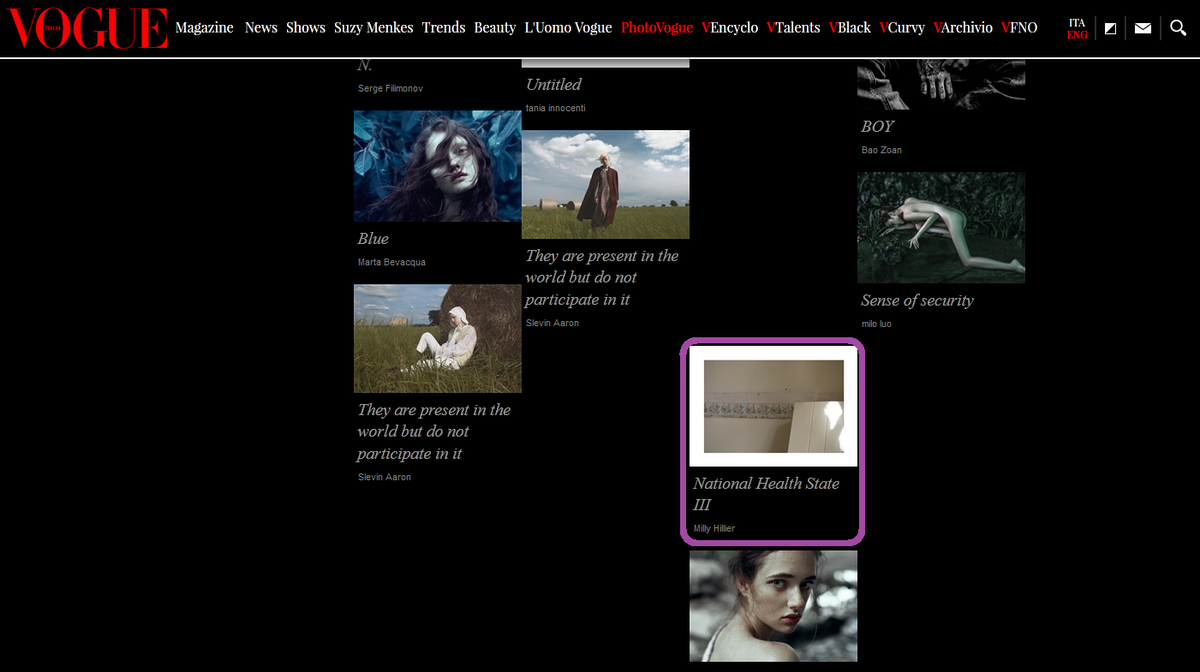1200x672 pixels.
Task: Click the newsletter envelope icon
Action: point(1143,27)
